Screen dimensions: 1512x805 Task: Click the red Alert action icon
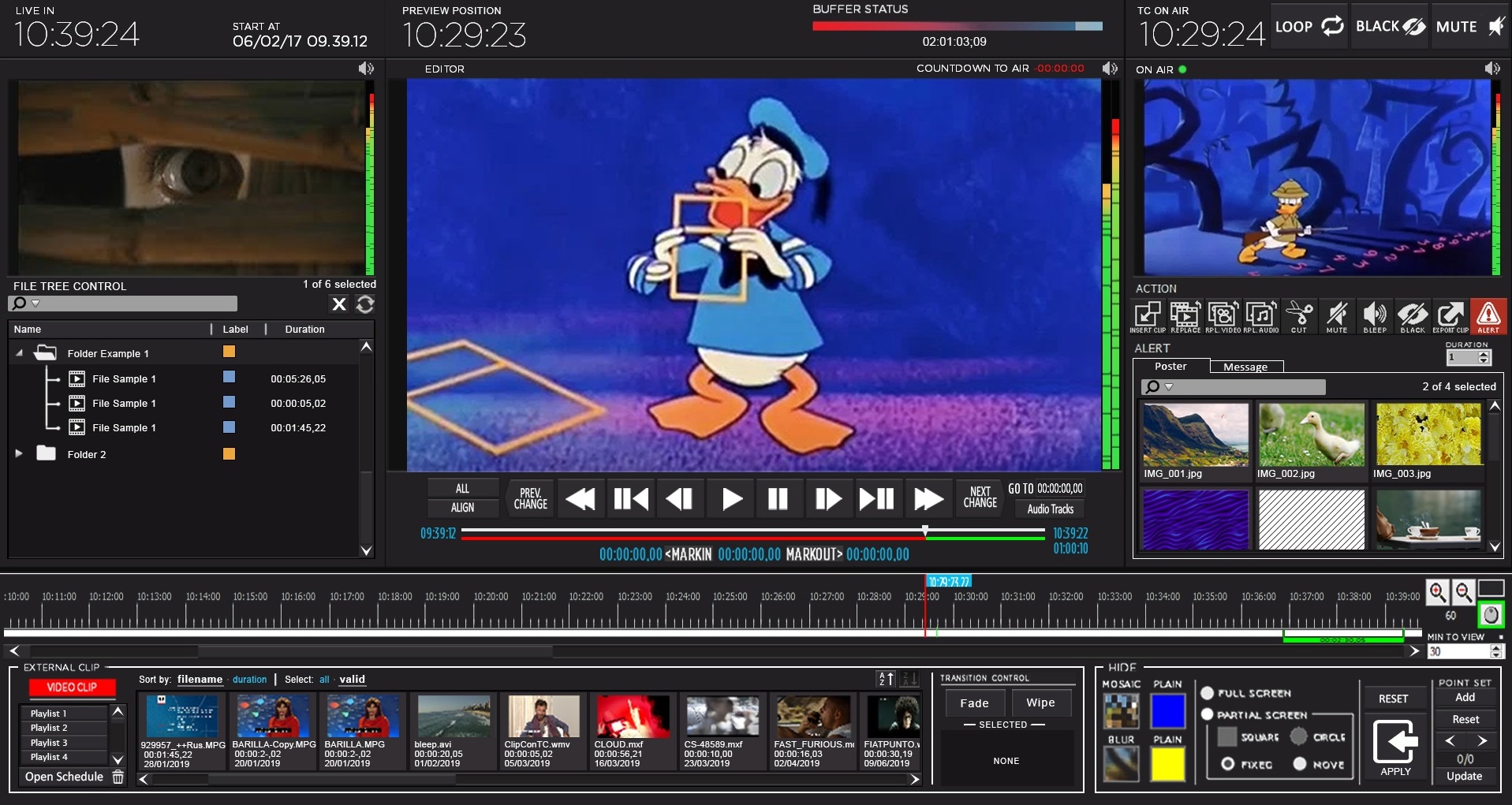[1488, 315]
